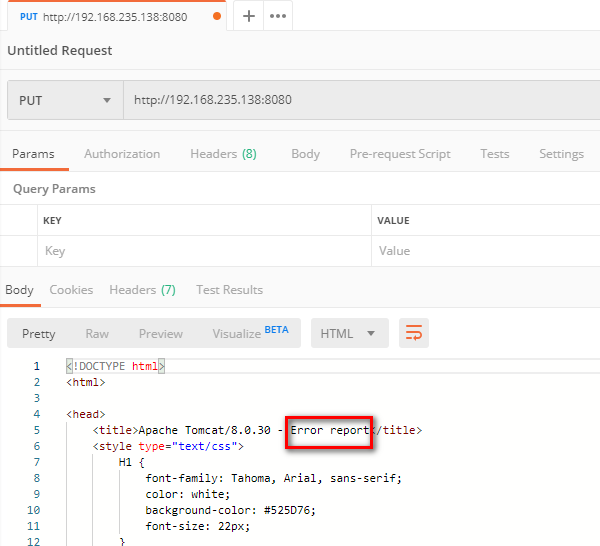
Task: Open the Visualize BETA view
Action: click(x=249, y=333)
